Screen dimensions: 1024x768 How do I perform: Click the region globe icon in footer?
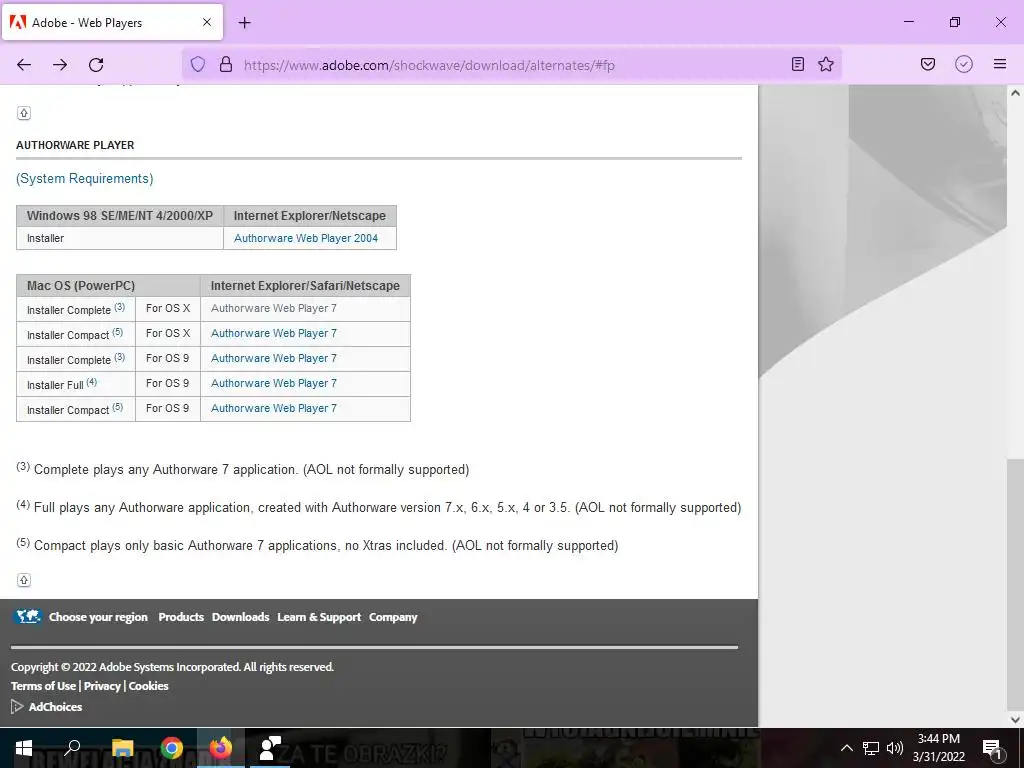pyautogui.click(x=28, y=616)
